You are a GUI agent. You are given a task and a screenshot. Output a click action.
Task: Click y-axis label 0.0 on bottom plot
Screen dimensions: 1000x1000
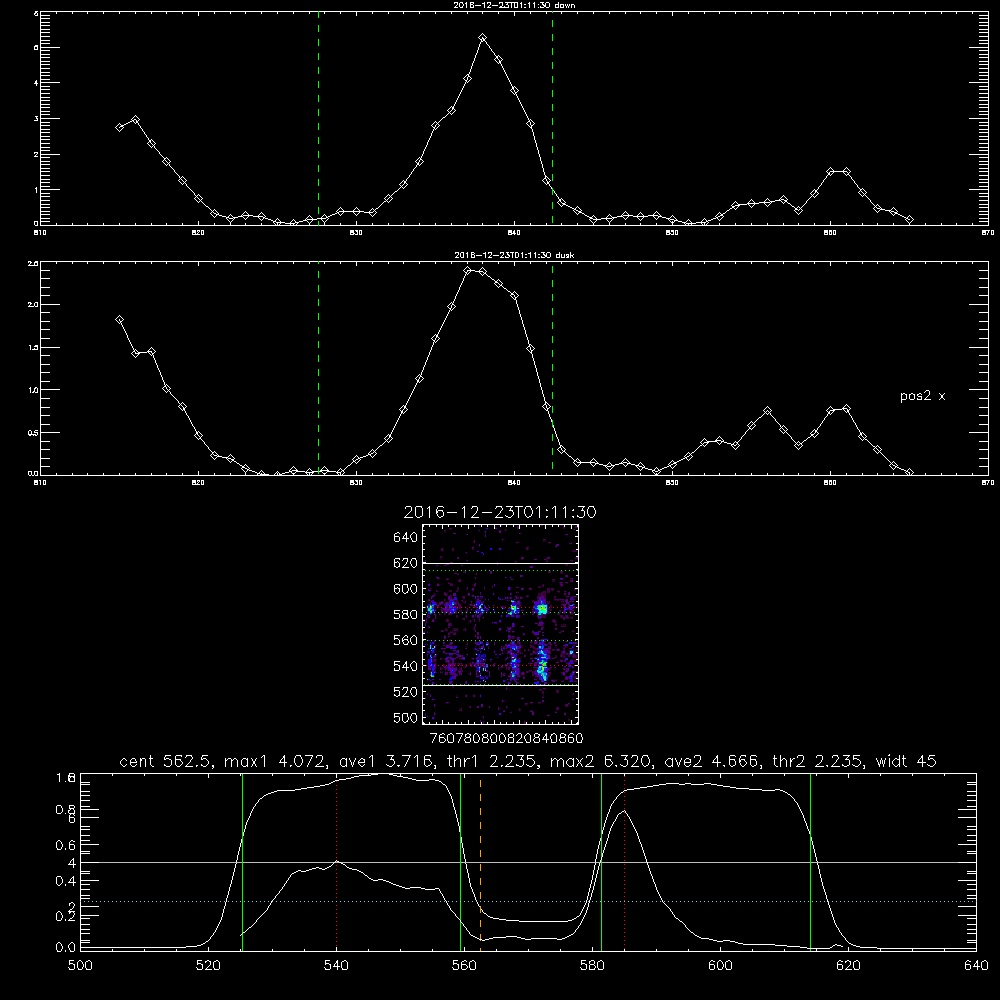pyautogui.click(x=66, y=948)
